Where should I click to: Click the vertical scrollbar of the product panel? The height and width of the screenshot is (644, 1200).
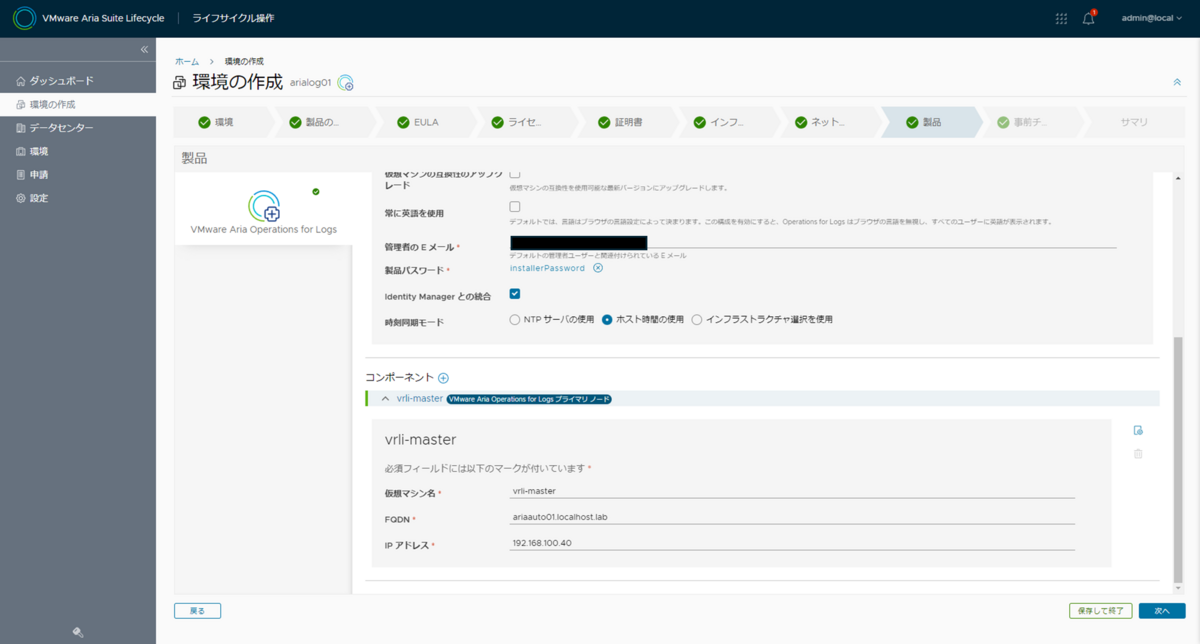point(1177,460)
